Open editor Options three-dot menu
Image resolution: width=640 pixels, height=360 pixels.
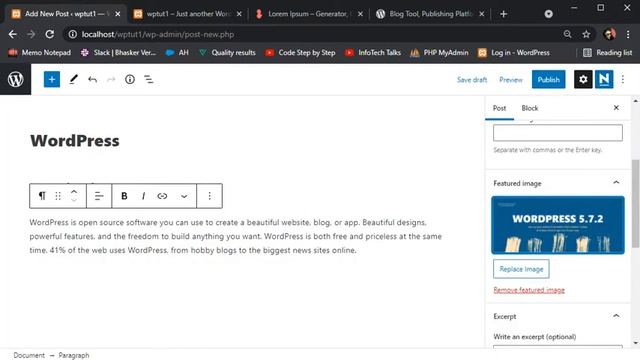[x=623, y=79]
